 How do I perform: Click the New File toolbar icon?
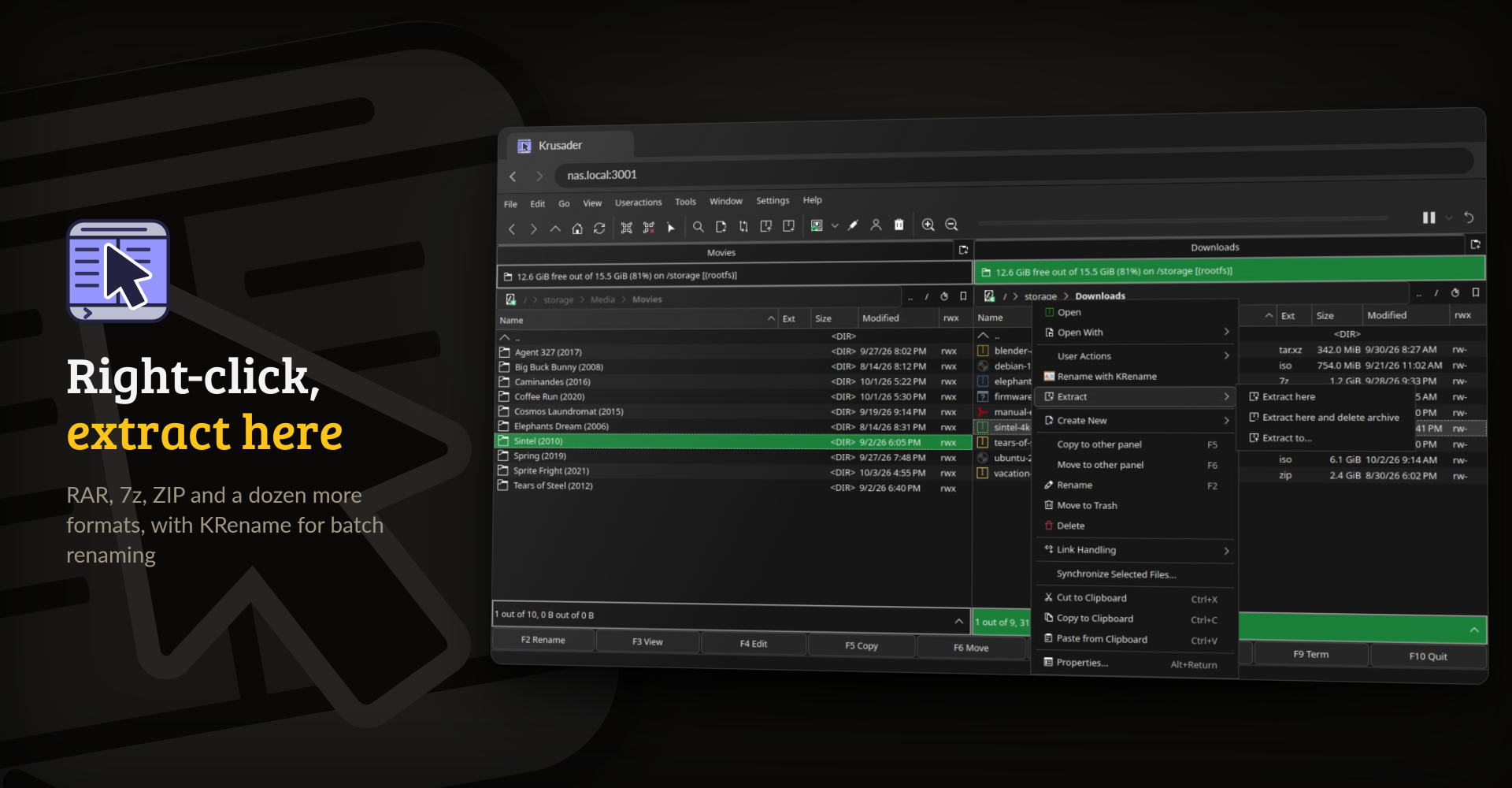pos(721,227)
